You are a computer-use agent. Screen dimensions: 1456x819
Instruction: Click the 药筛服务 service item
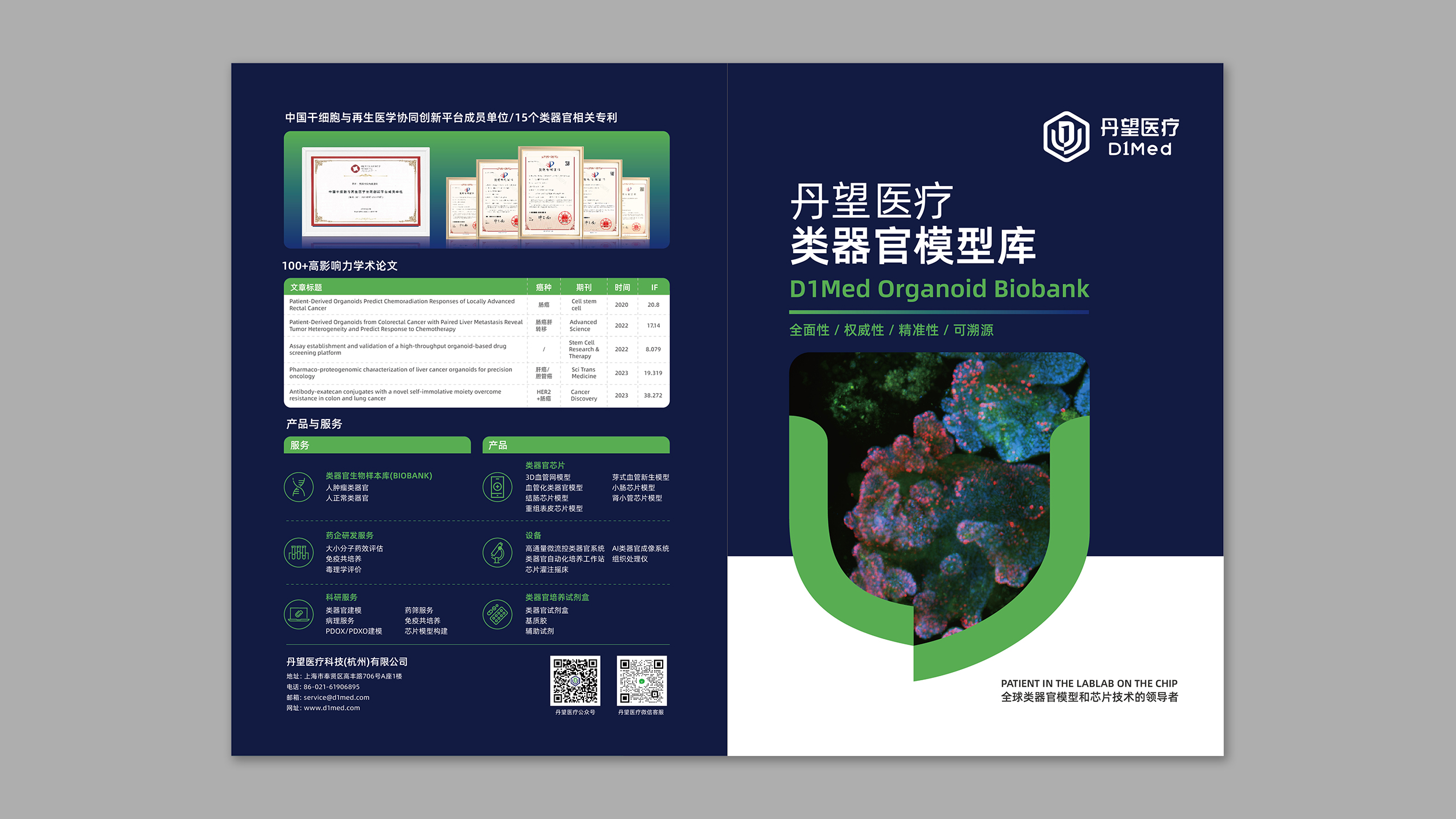click(x=419, y=610)
